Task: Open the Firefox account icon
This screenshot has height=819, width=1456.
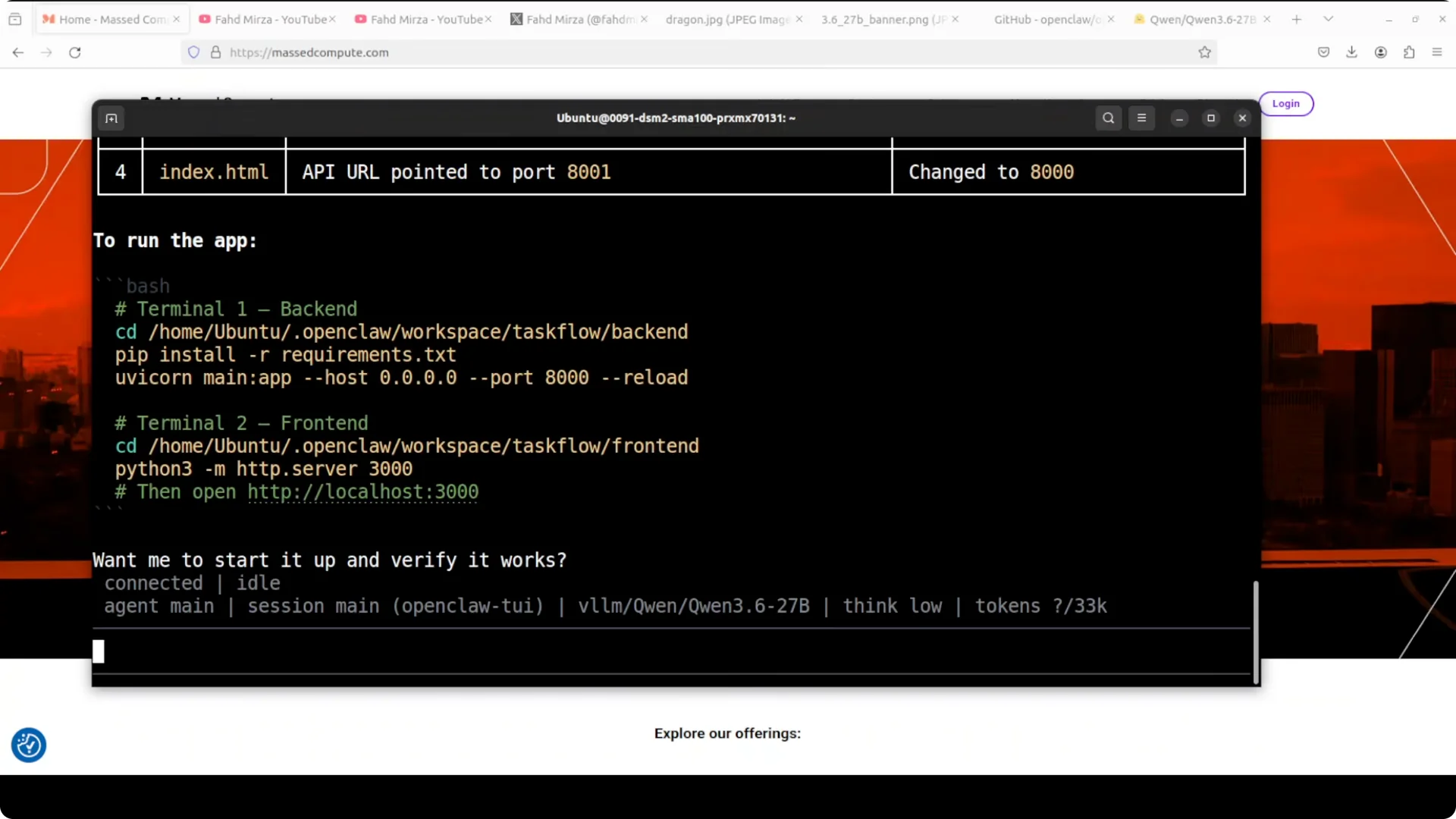Action: [x=1380, y=52]
